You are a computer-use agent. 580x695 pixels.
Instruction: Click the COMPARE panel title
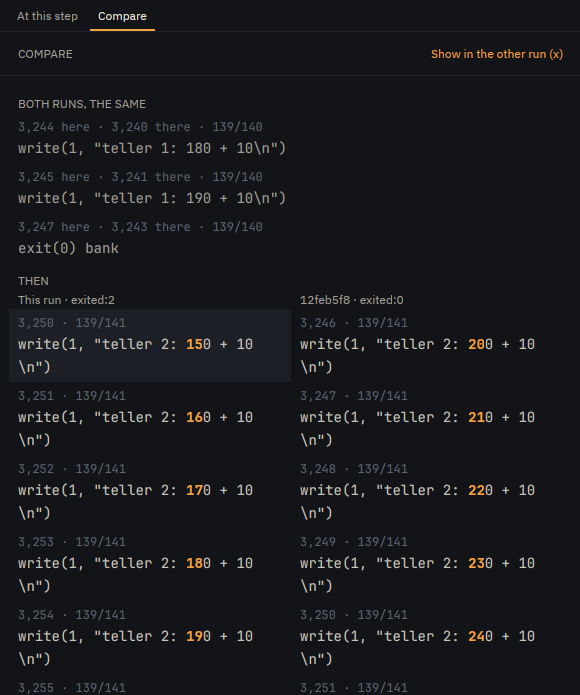[x=45, y=54]
